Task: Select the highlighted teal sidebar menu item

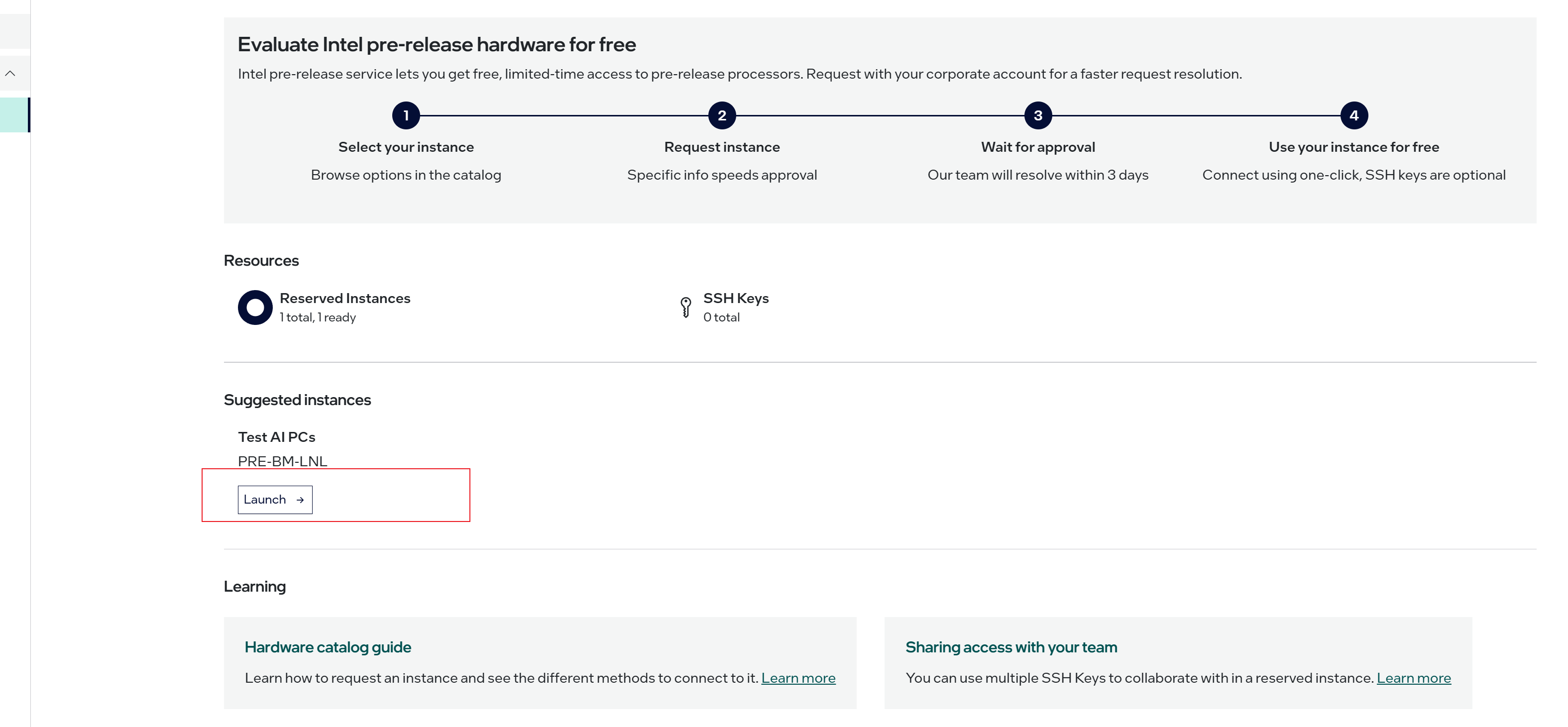Action: (14, 115)
